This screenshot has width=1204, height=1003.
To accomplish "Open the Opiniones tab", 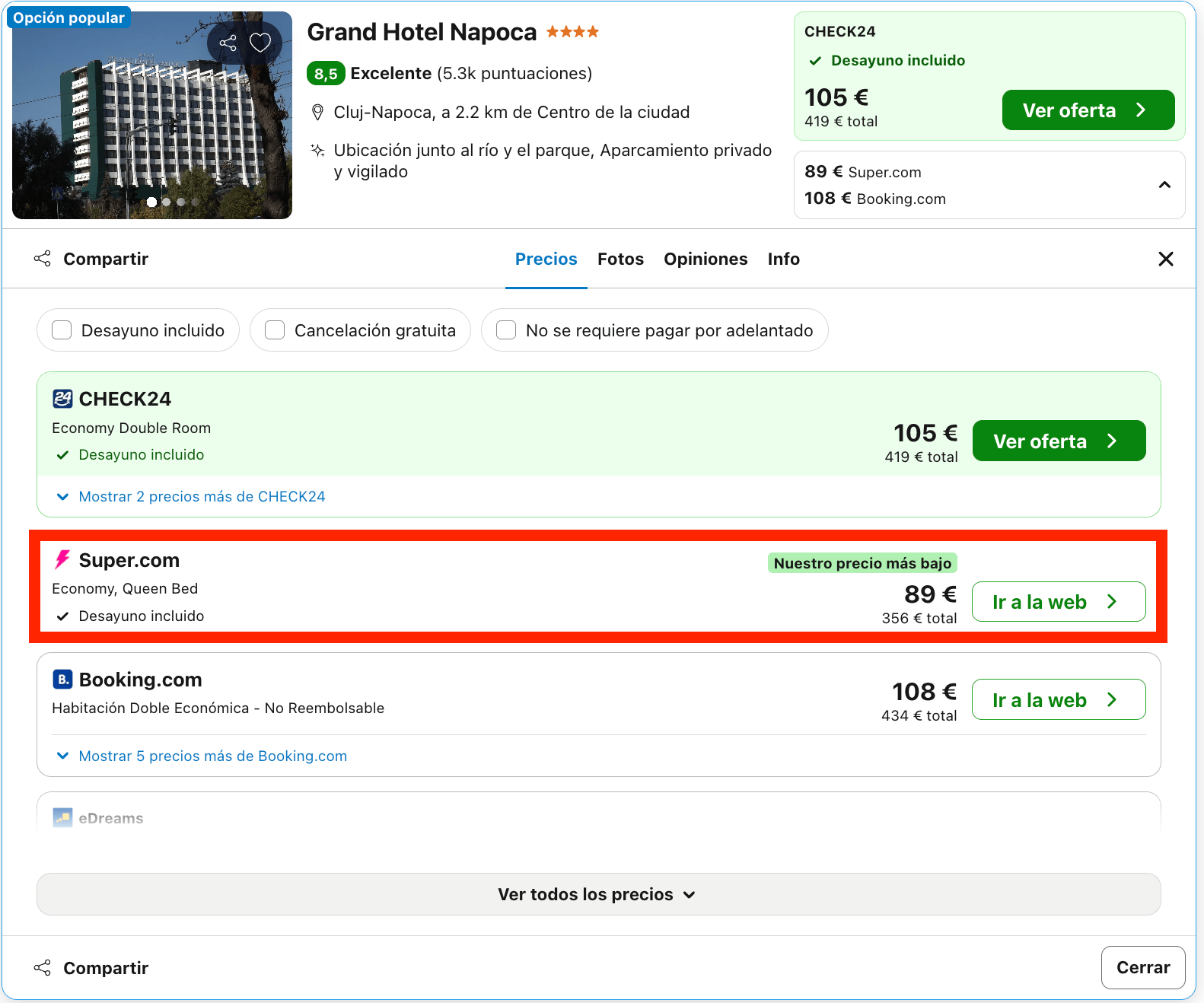I will click(706, 259).
